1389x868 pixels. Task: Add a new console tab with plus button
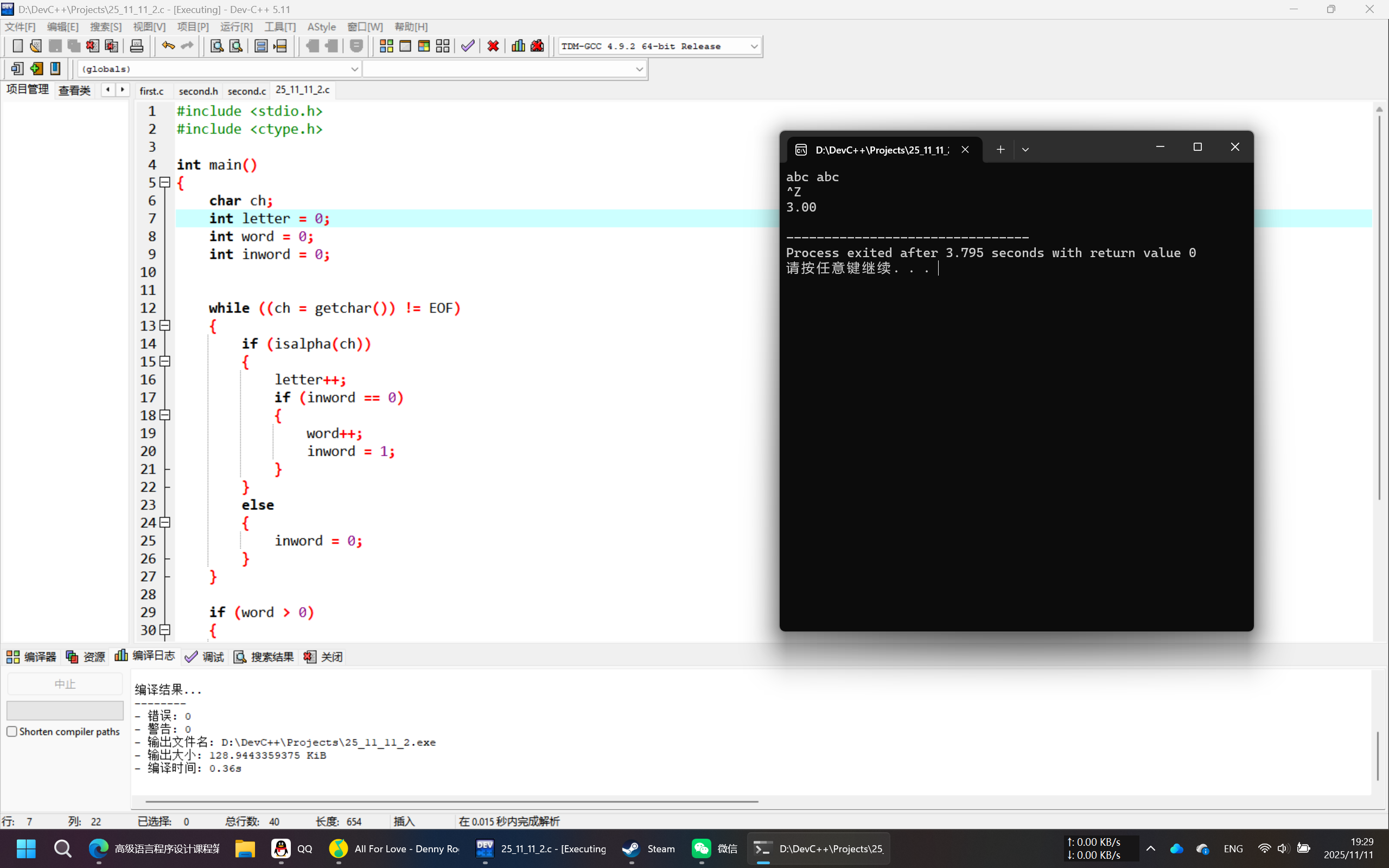[x=1000, y=150]
